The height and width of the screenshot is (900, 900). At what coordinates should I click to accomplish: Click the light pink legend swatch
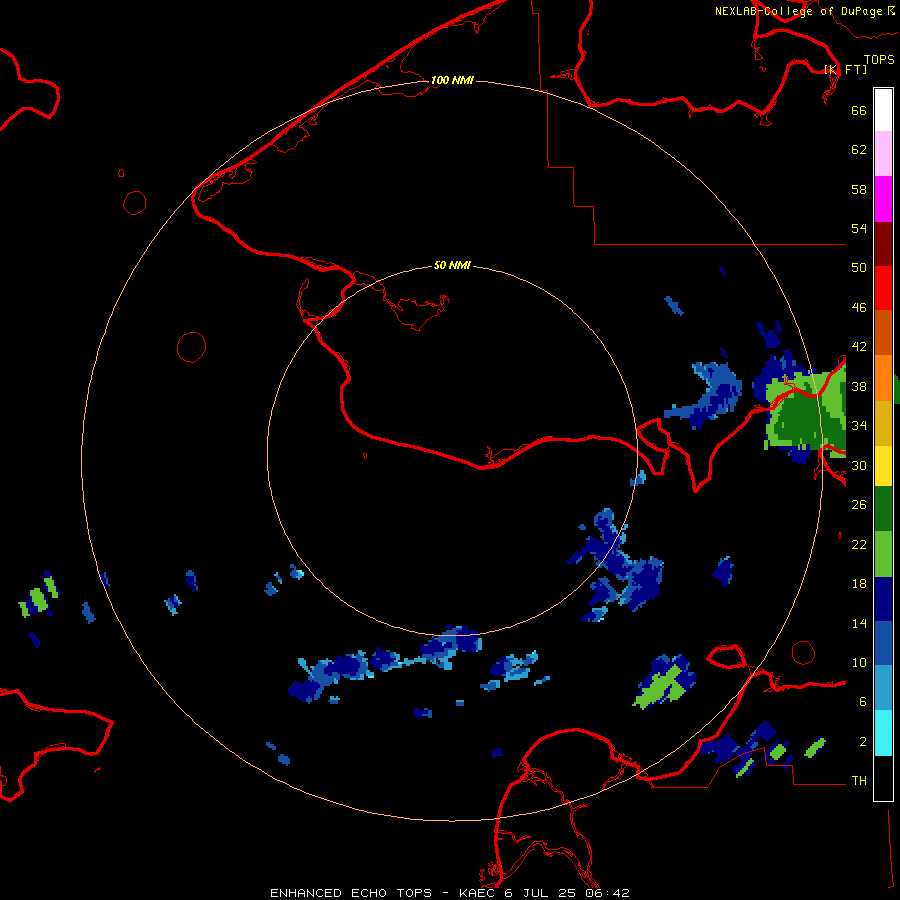point(883,153)
